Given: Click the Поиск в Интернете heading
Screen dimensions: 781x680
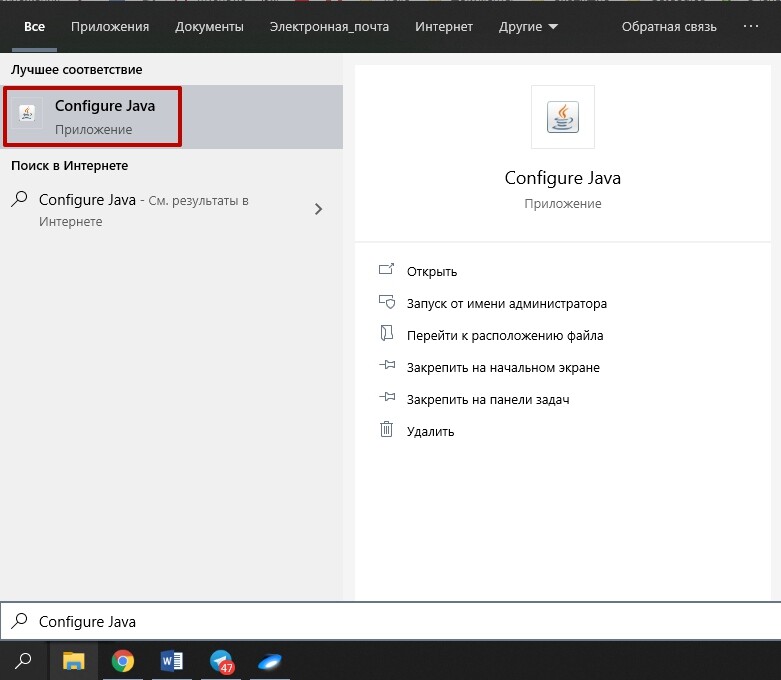Looking at the screenshot, I should [x=70, y=165].
